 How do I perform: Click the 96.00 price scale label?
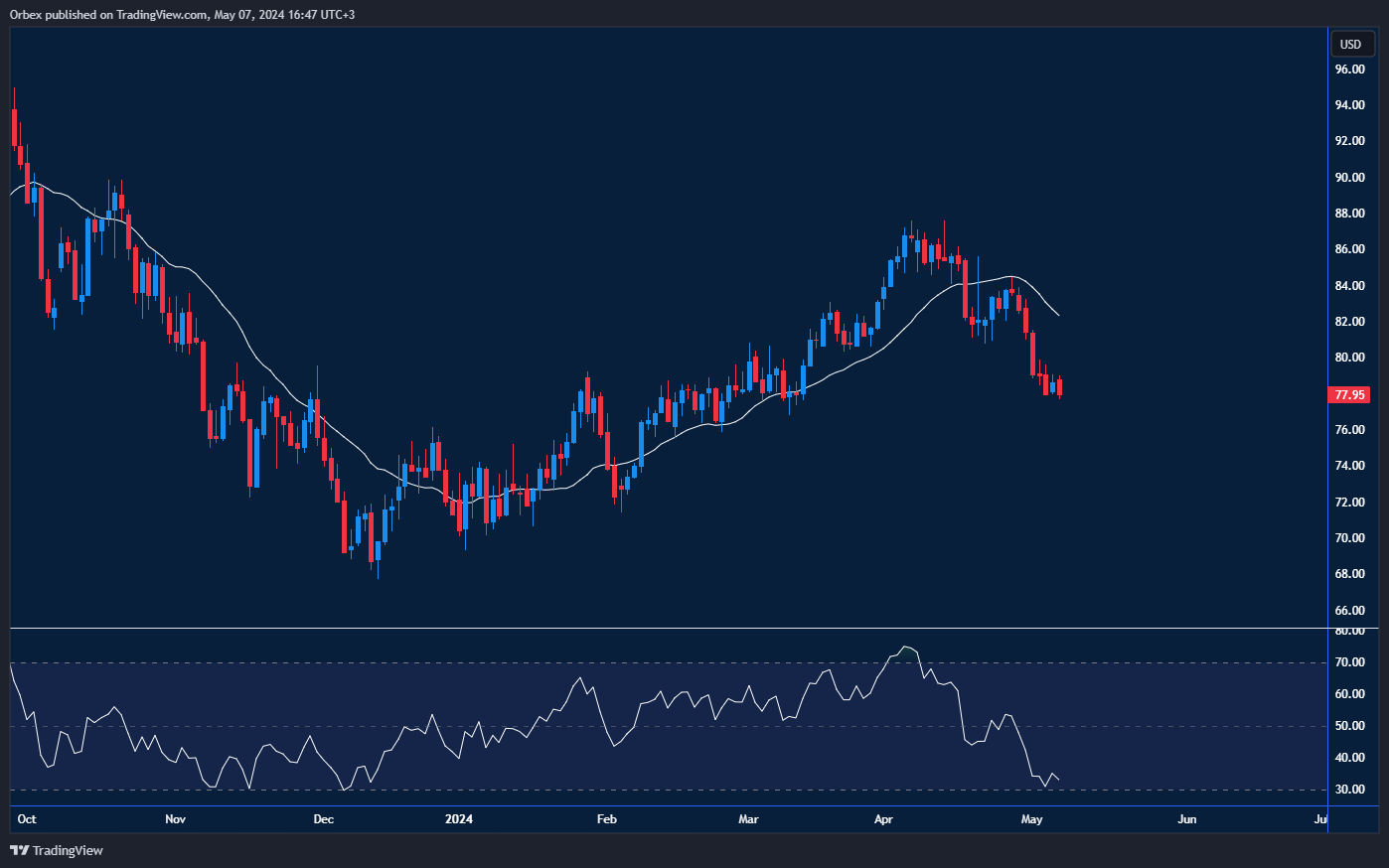click(x=1349, y=70)
